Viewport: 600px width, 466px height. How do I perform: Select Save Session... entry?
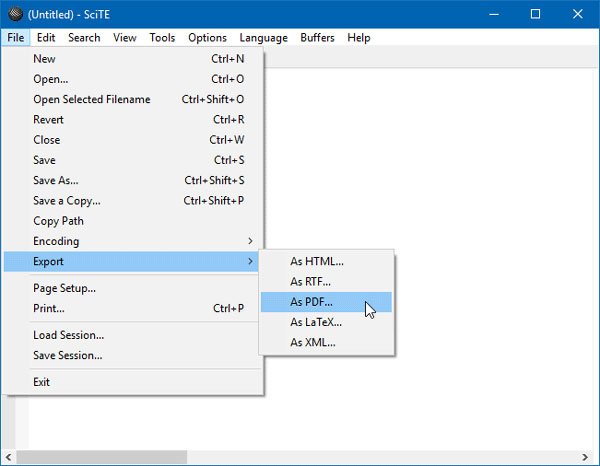click(x=132, y=355)
